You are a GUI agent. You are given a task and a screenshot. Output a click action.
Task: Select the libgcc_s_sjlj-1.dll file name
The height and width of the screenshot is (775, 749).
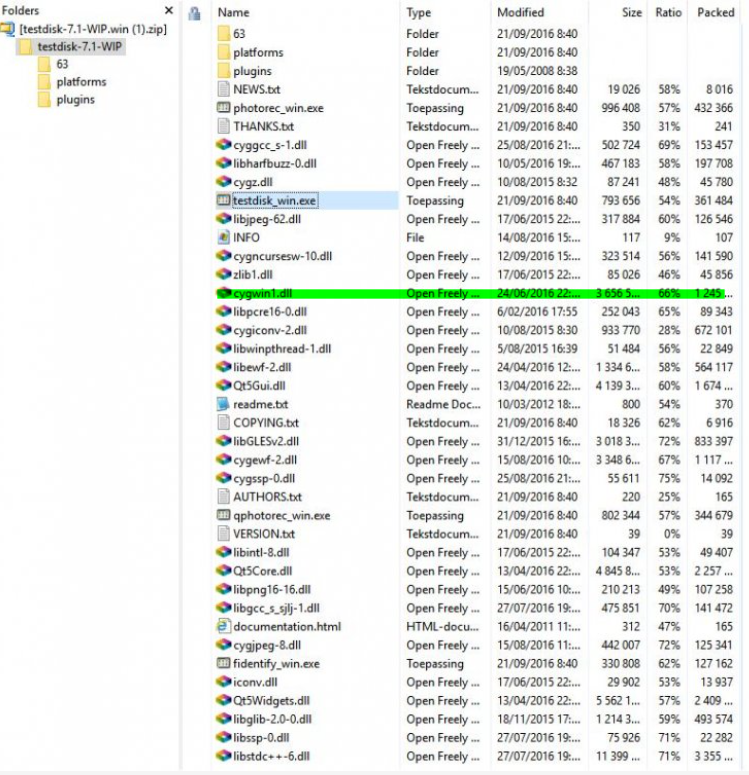[276, 608]
